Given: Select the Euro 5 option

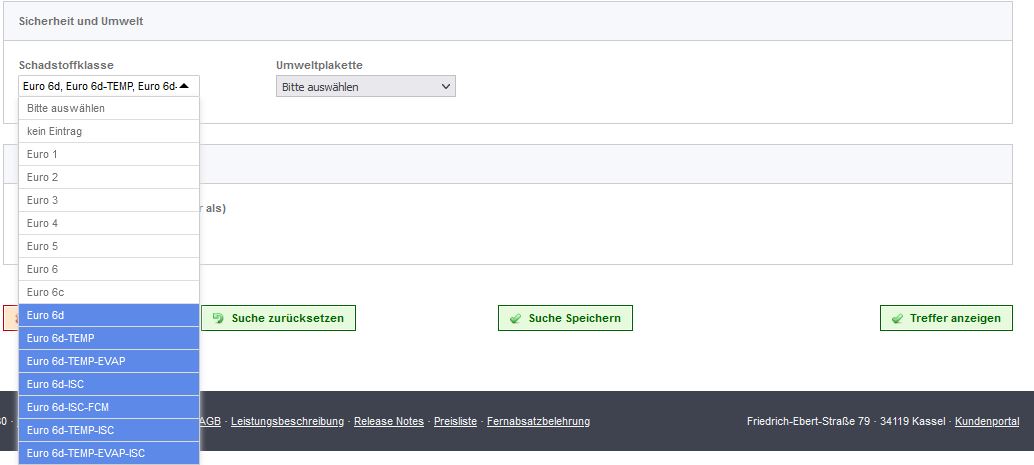Looking at the screenshot, I should [x=109, y=247].
